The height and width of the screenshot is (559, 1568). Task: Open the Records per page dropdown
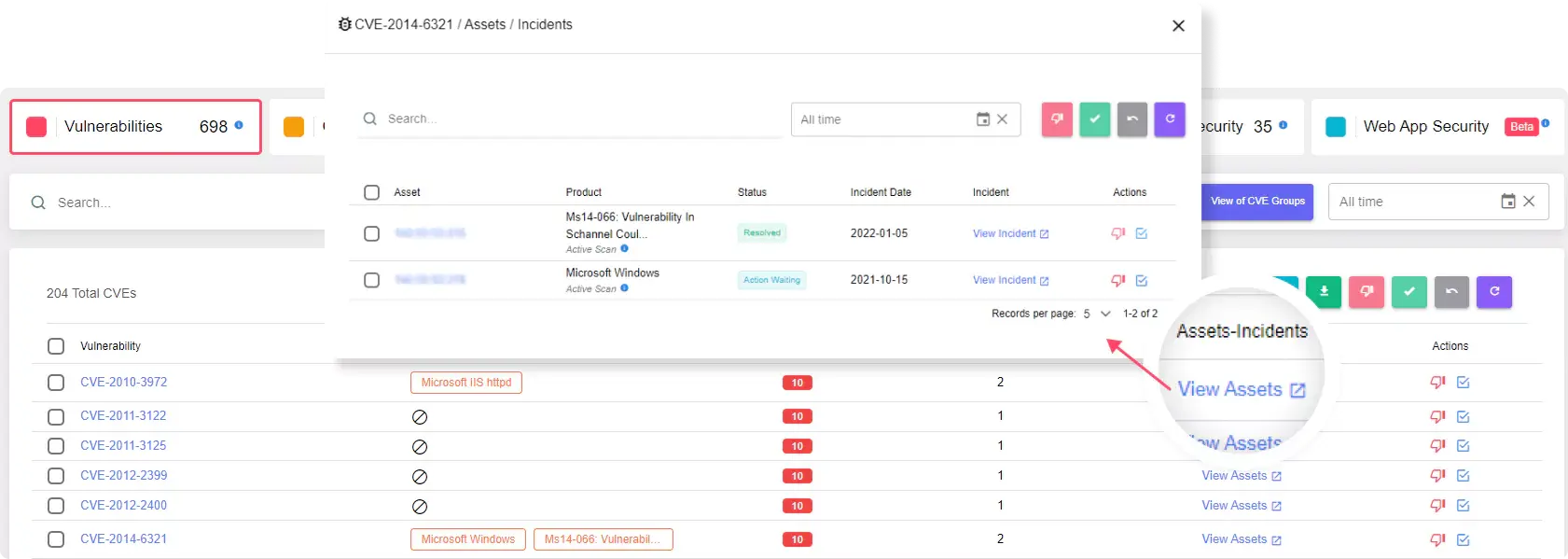(1097, 314)
